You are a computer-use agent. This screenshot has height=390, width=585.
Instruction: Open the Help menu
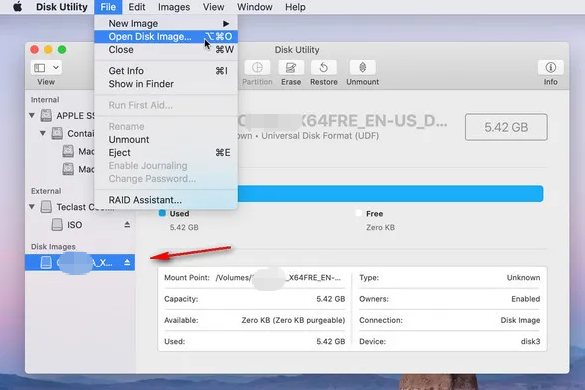pyautogui.click(x=295, y=7)
